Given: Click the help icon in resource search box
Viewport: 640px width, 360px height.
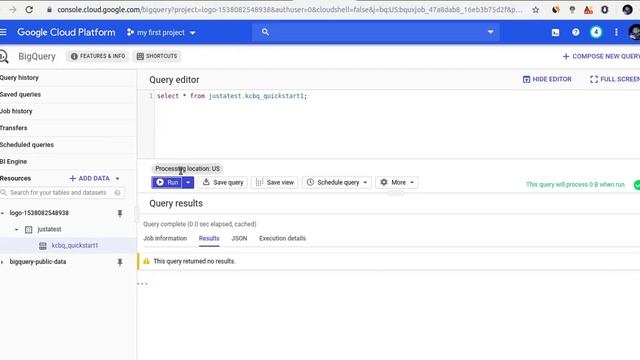Looking at the screenshot, I should coord(118,193).
